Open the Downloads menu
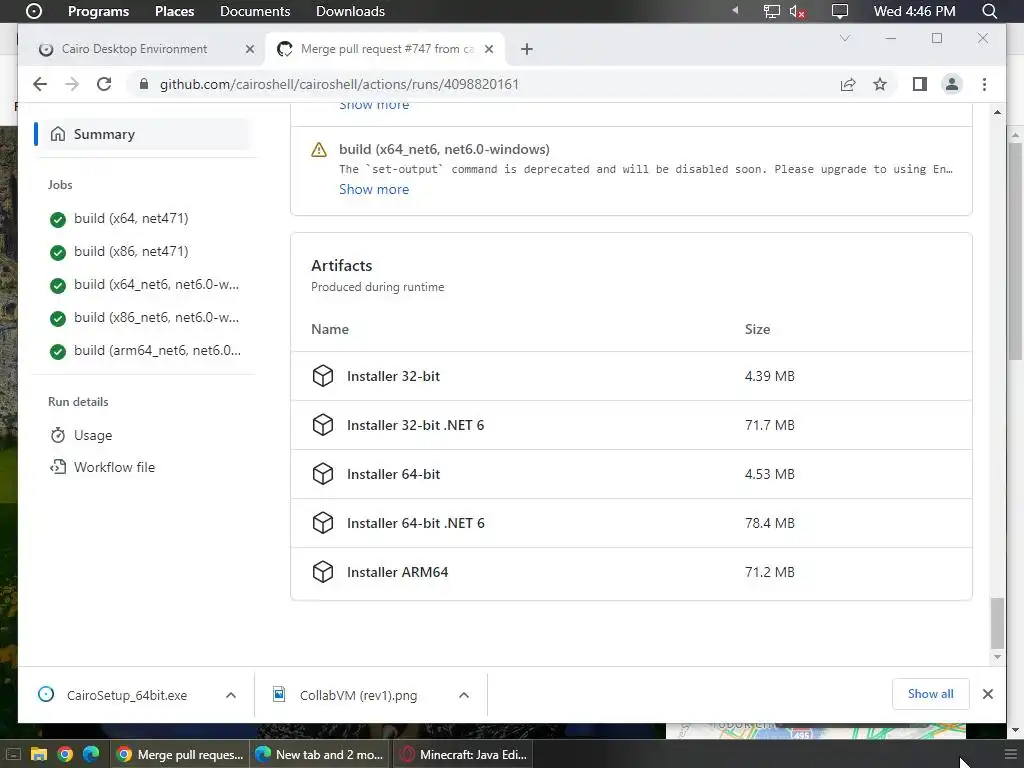This screenshot has height=768, width=1024. [350, 11]
